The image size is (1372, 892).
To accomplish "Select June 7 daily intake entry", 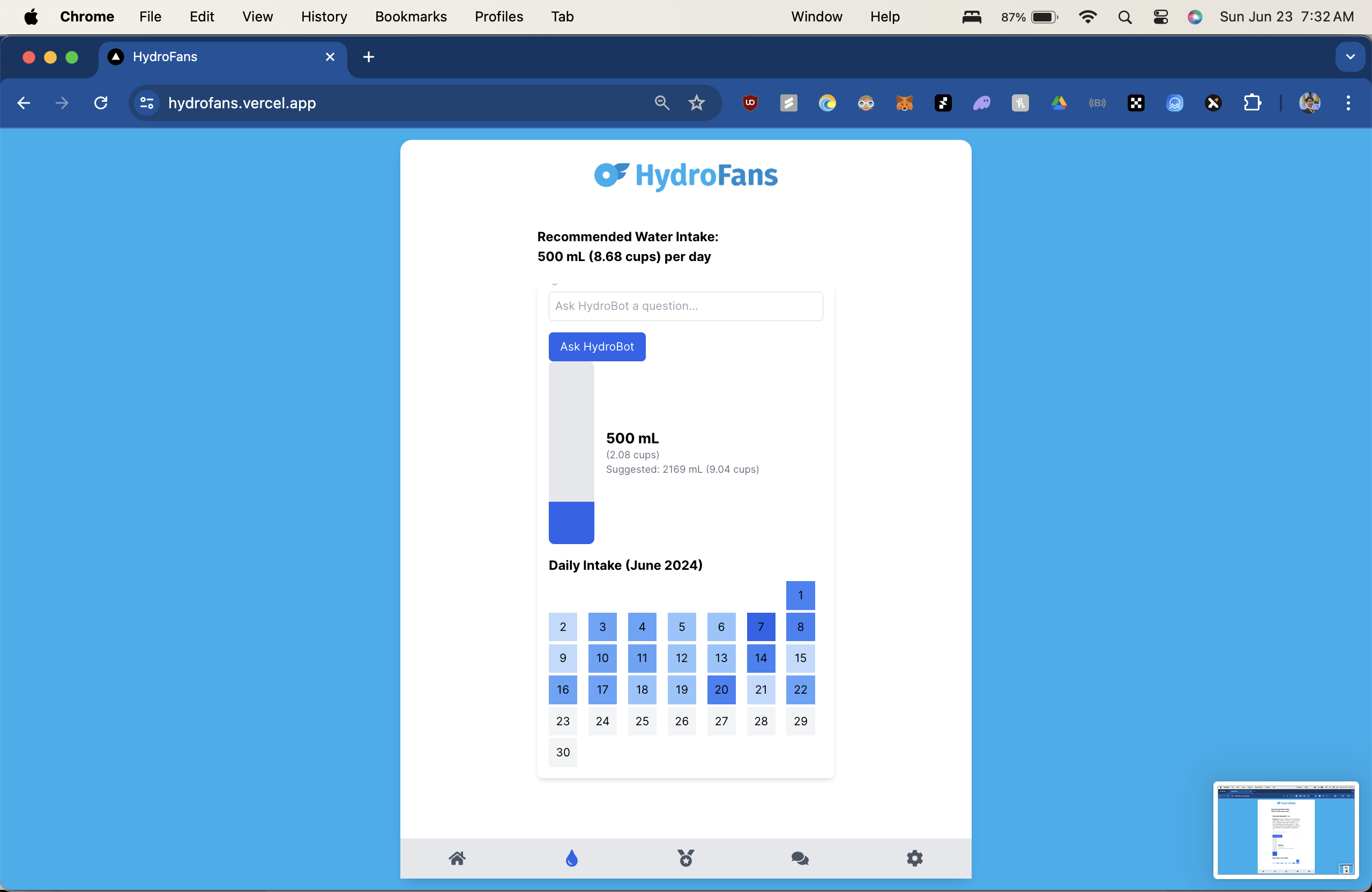I will tap(760, 627).
